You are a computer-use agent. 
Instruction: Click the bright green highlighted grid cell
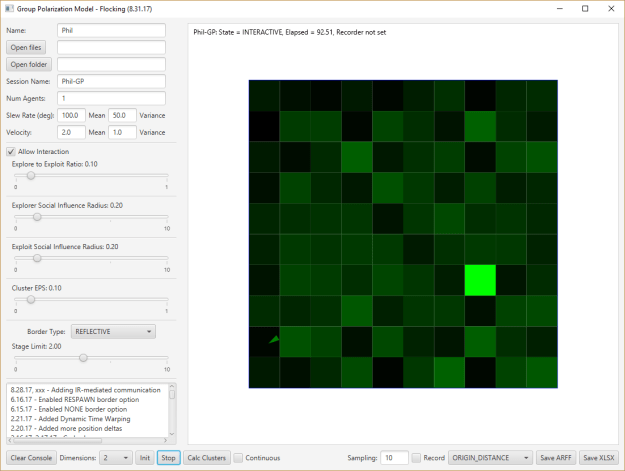click(480, 280)
